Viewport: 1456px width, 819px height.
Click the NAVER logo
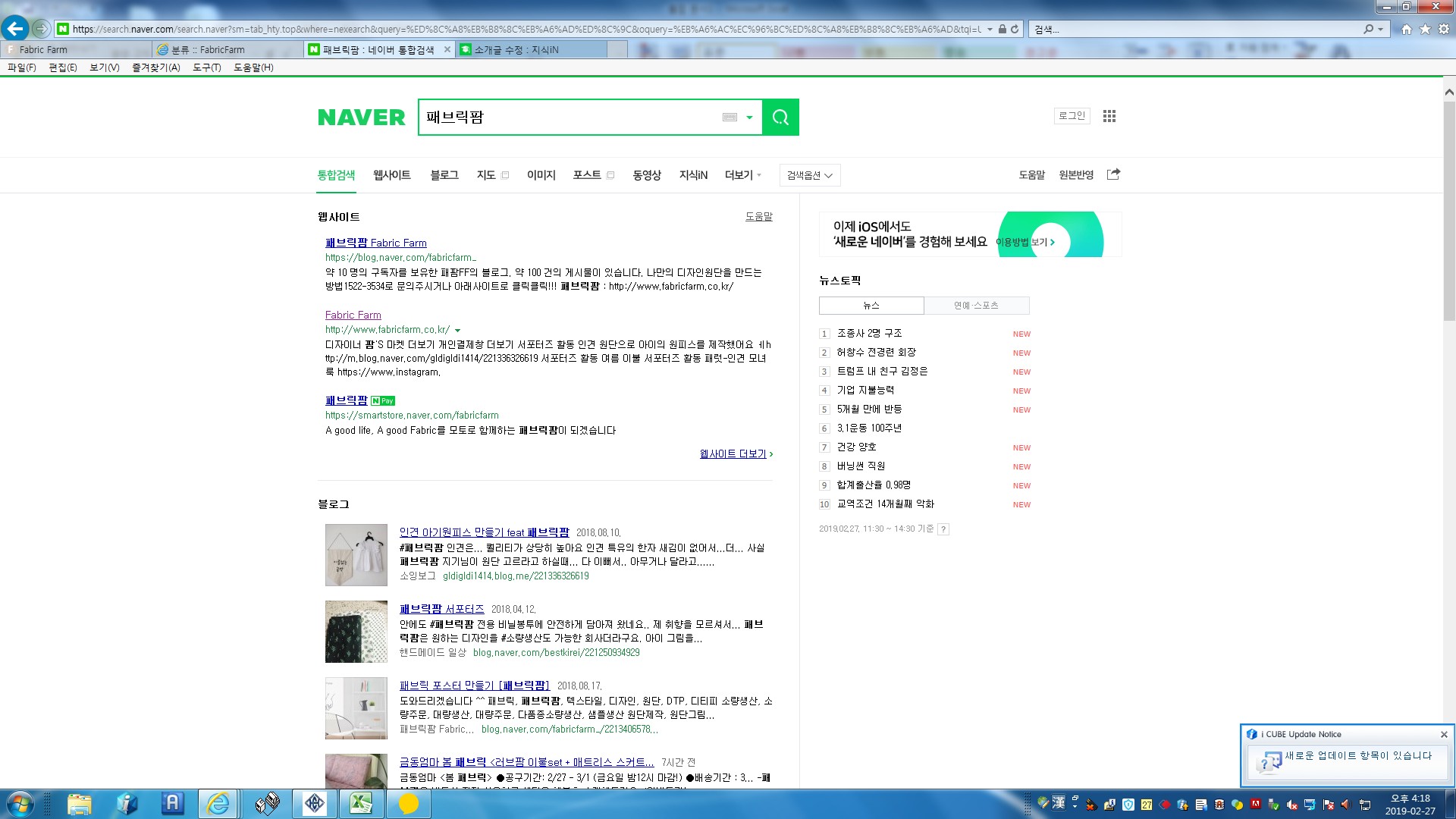[x=362, y=118]
